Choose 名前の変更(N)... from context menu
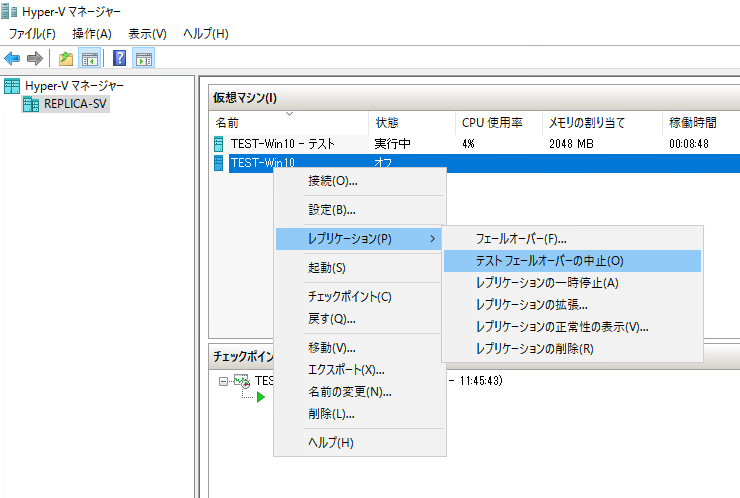 click(x=360, y=392)
